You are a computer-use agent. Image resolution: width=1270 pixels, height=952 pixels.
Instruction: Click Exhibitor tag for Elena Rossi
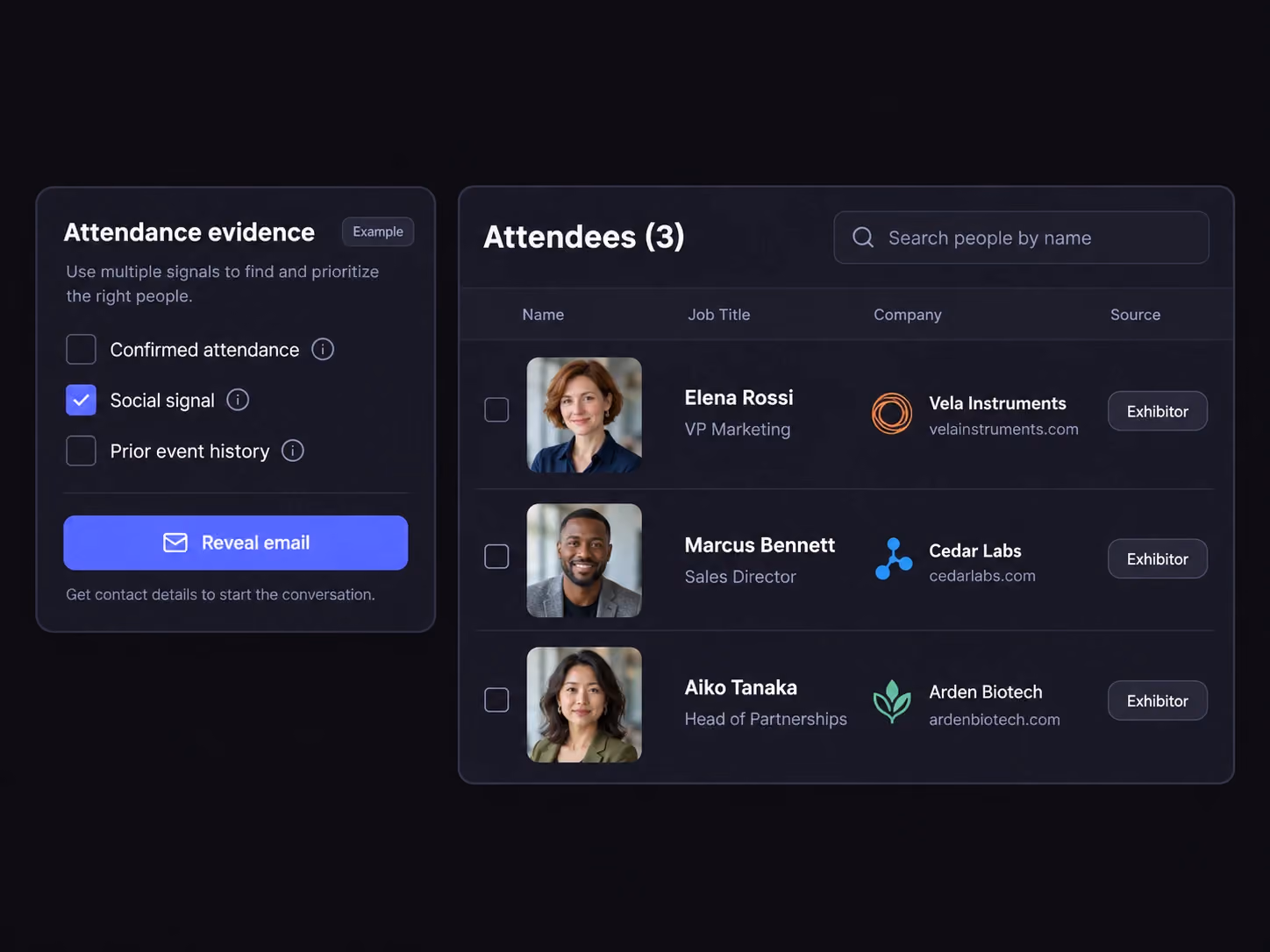pos(1158,411)
